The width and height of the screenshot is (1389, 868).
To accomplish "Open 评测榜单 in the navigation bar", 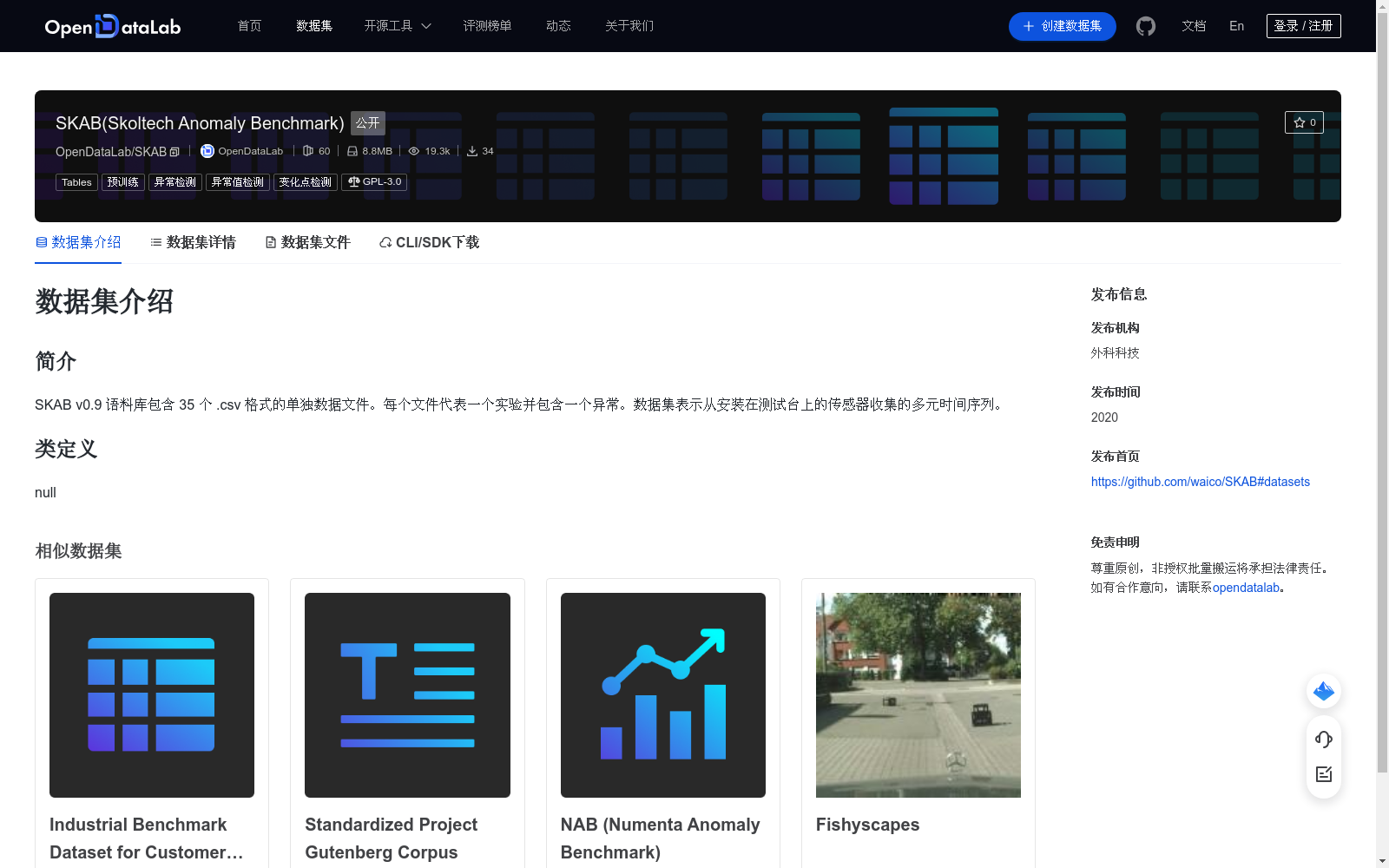I will click(487, 26).
